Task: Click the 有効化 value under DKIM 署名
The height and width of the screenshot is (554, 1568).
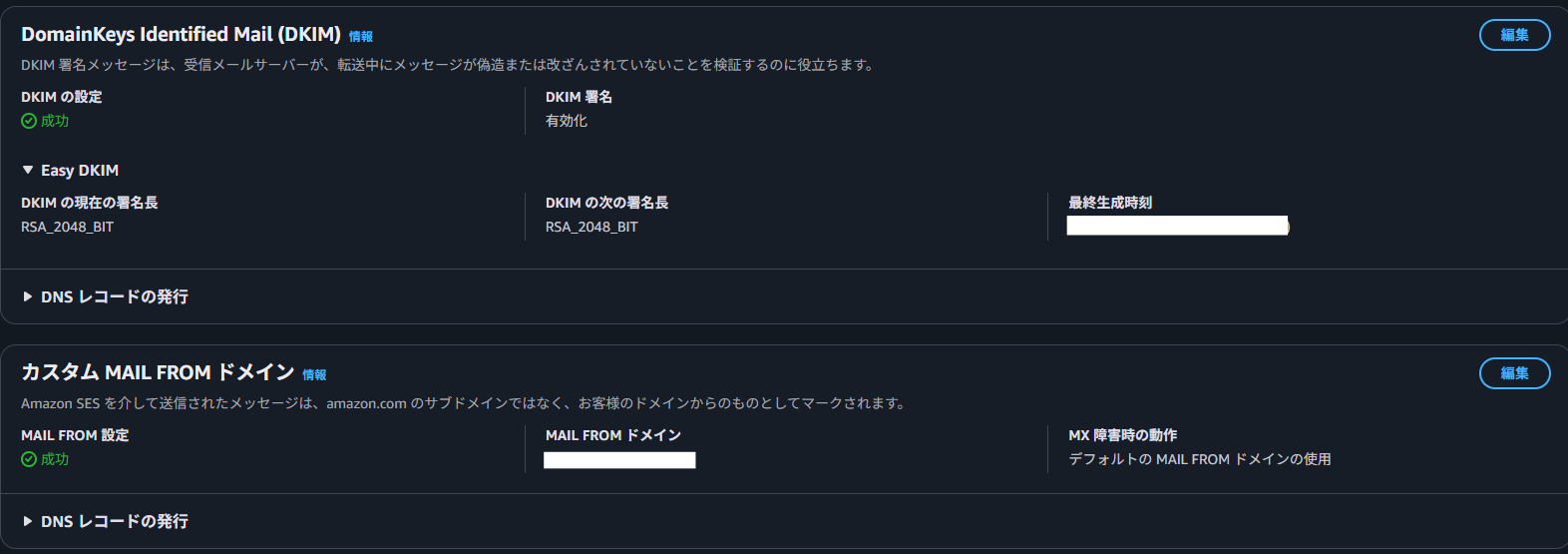Action: (566, 121)
